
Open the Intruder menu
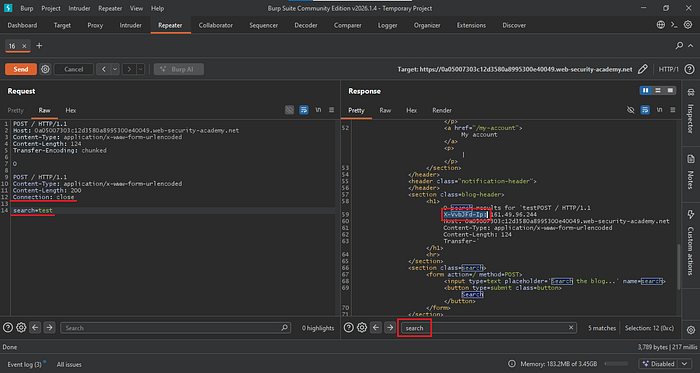[79, 8]
